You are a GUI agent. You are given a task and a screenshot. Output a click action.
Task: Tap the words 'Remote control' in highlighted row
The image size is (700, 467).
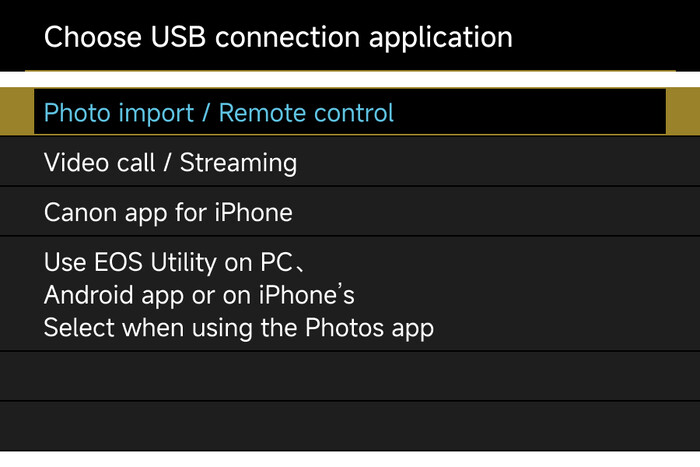point(306,112)
